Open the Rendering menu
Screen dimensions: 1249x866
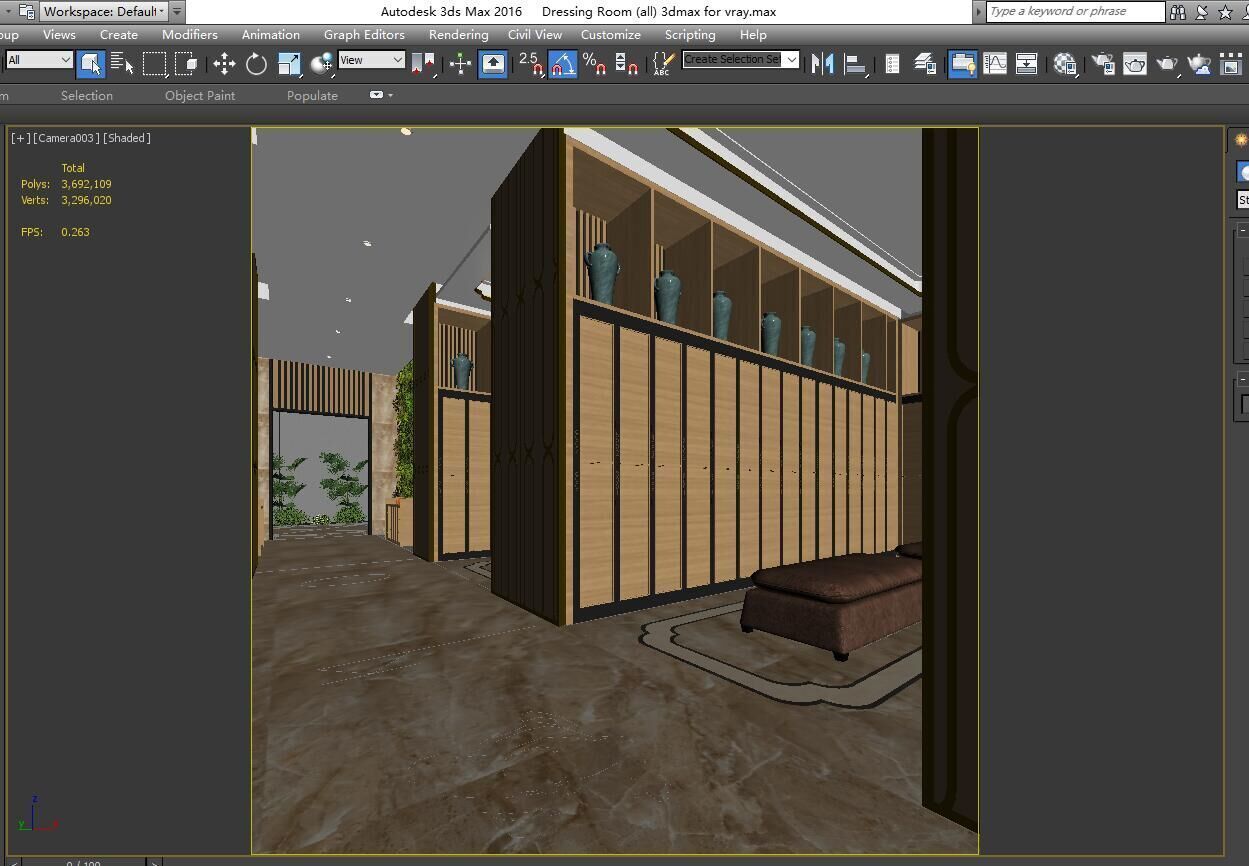coord(459,34)
